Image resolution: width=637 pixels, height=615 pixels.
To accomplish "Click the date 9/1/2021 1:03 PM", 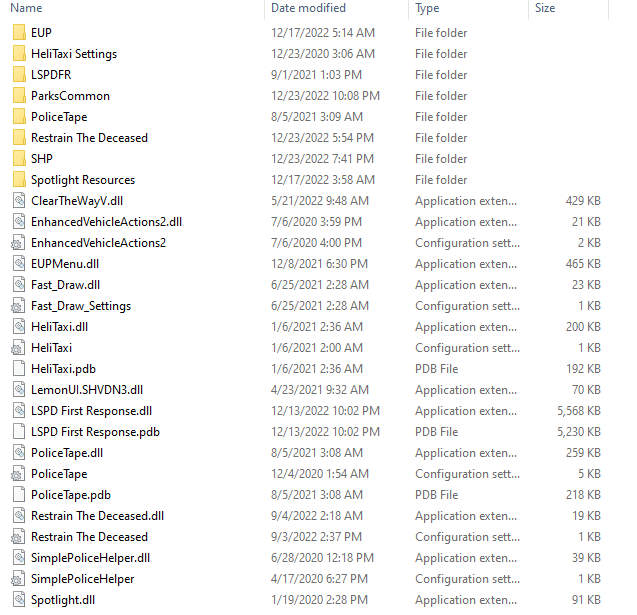I will pyautogui.click(x=316, y=75).
